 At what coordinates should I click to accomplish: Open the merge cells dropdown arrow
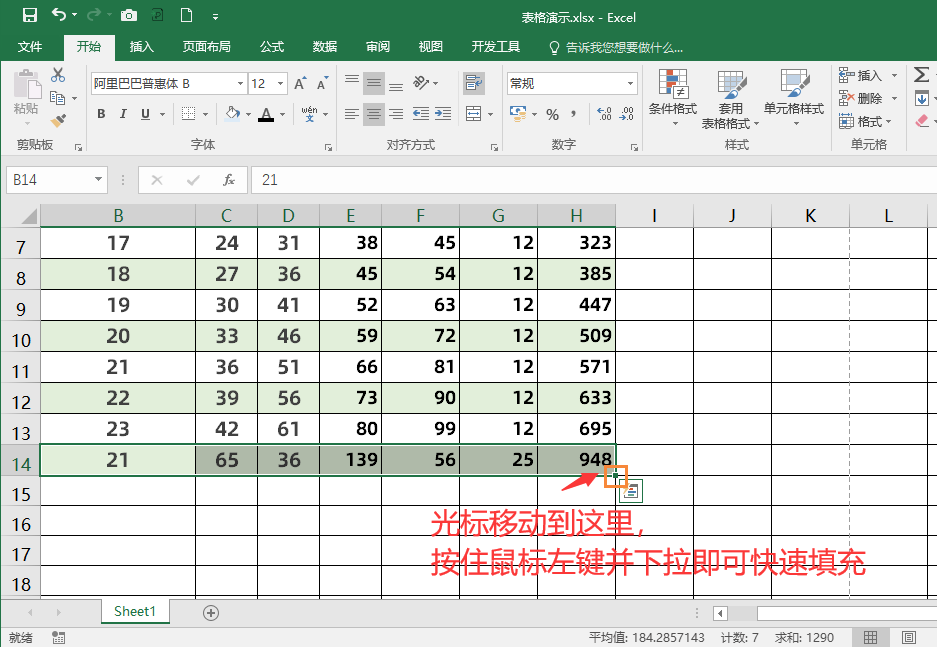[490, 114]
